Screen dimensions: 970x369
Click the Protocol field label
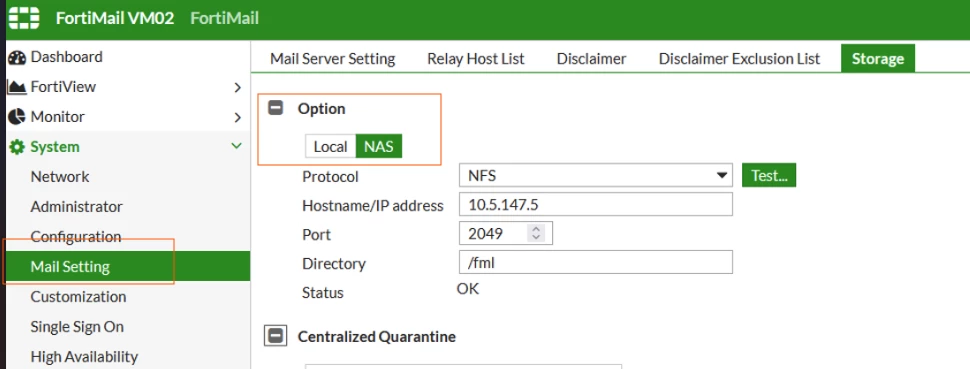click(330, 177)
